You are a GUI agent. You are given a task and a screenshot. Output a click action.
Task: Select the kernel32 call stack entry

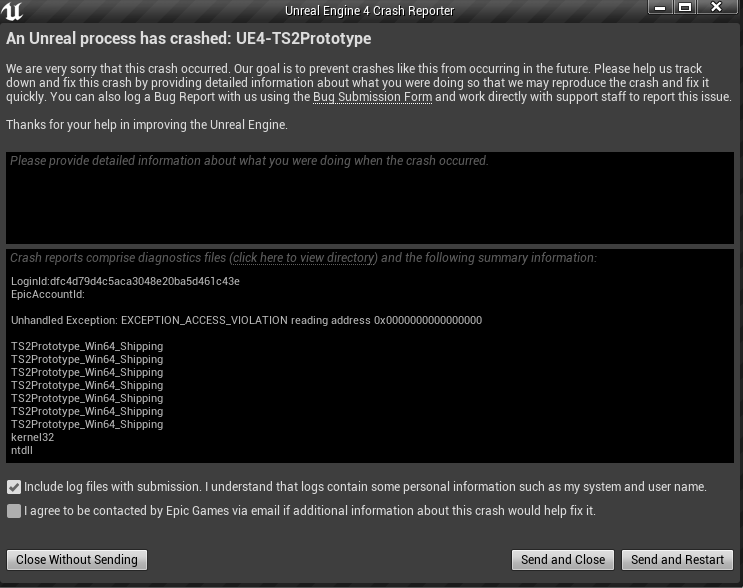pyautogui.click(x=32, y=437)
